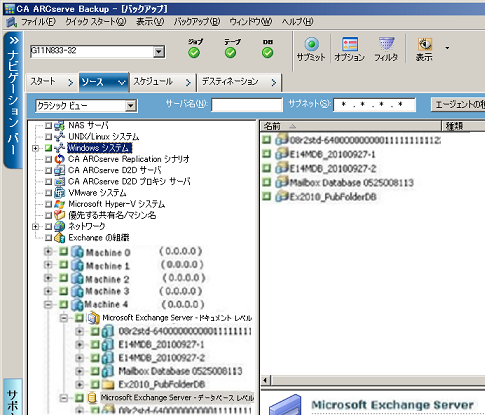This screenshot has width=485, height=415.
Task: Click the エージェント button beside the subnet field
Action: coord(458,105)
